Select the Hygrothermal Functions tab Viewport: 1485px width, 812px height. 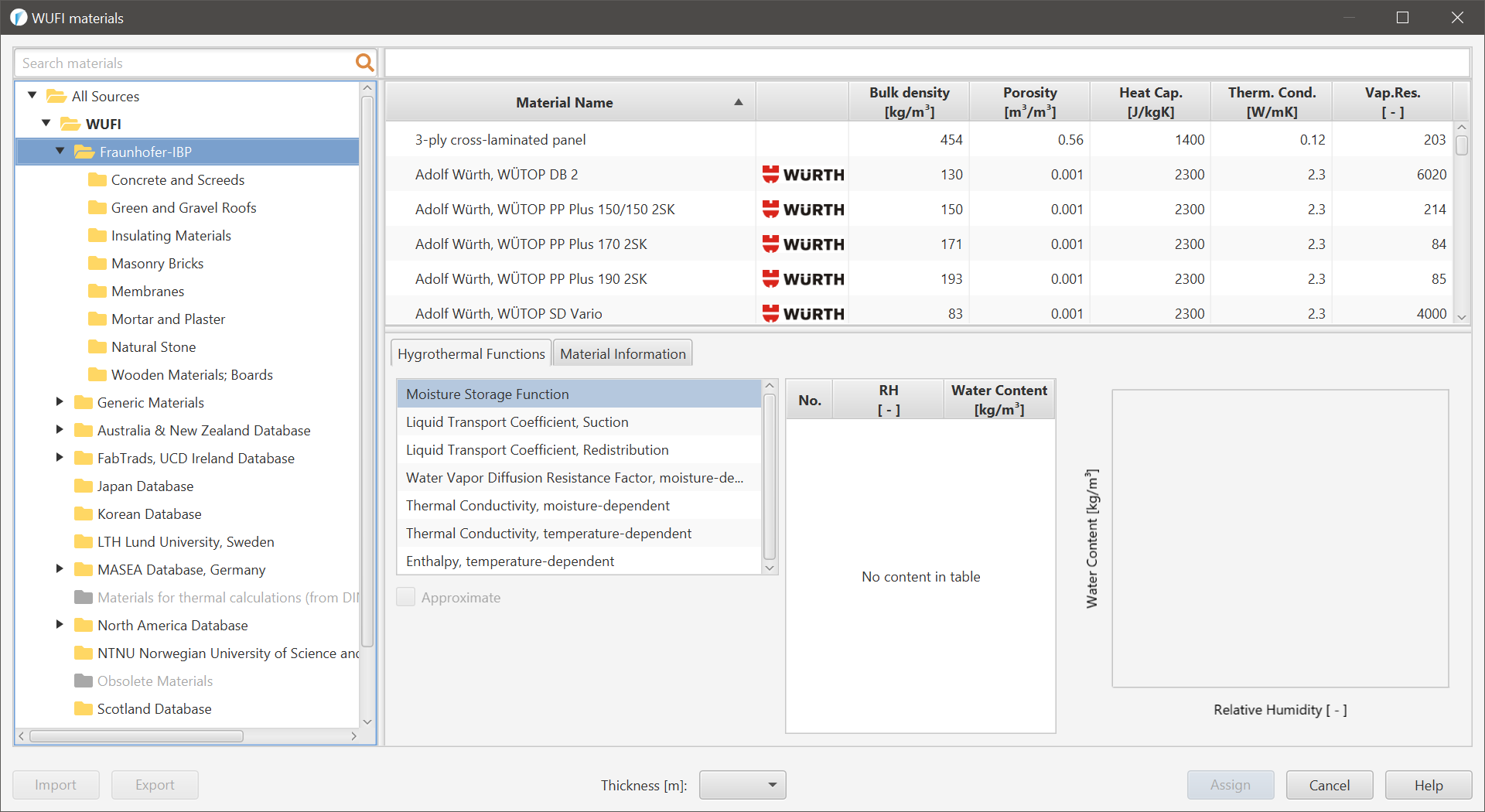click(471, 353)
